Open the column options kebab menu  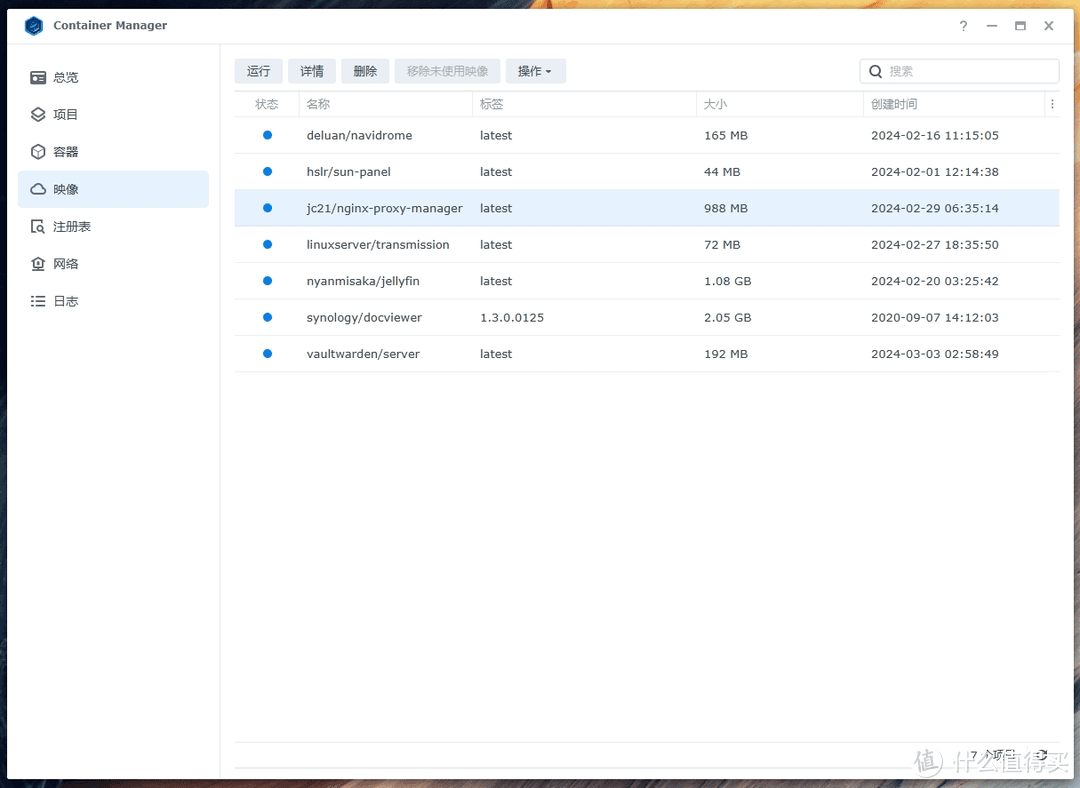[x=1052, y=104]
